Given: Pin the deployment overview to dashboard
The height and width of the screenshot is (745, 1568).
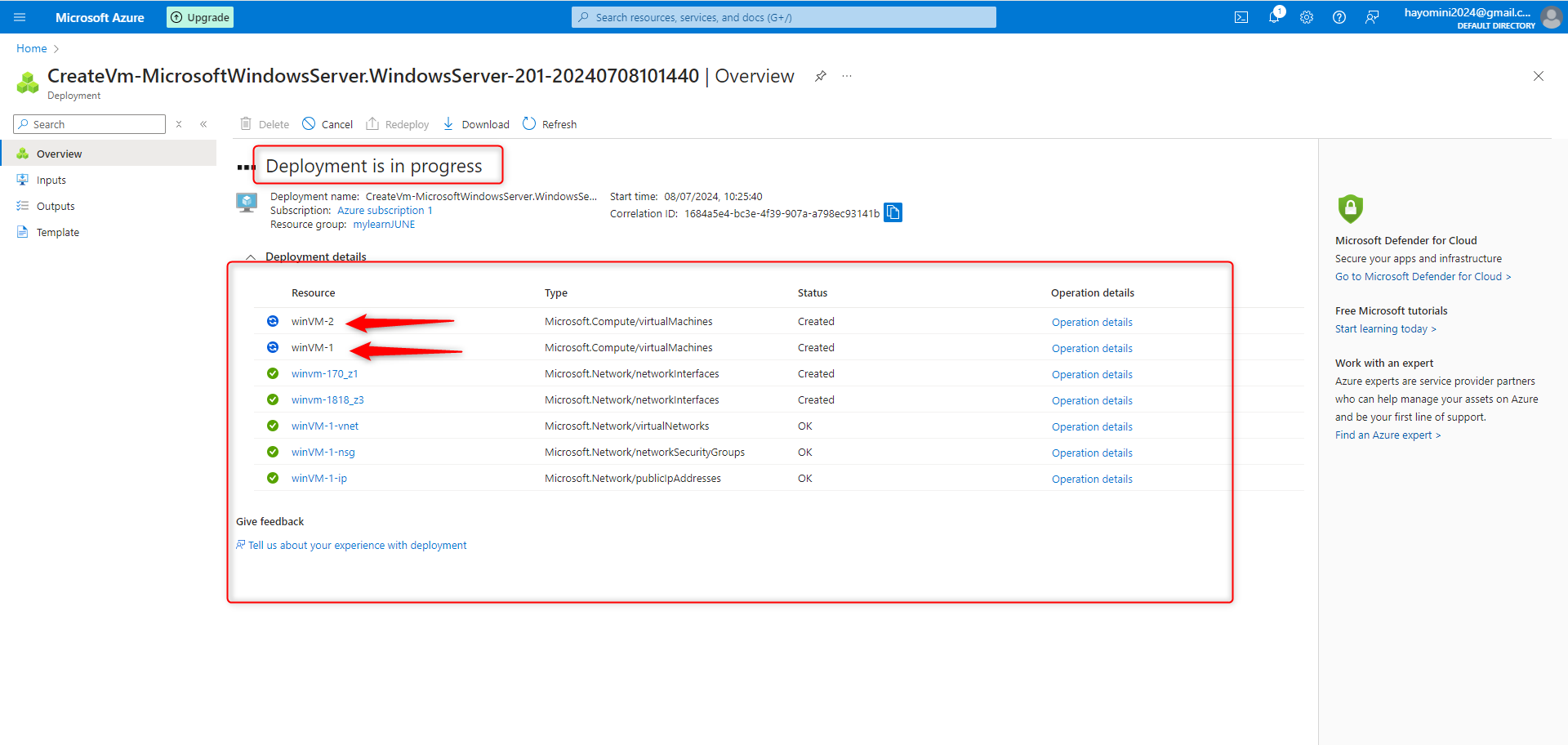Looking at the screenshot, I should tap(821, 76).
